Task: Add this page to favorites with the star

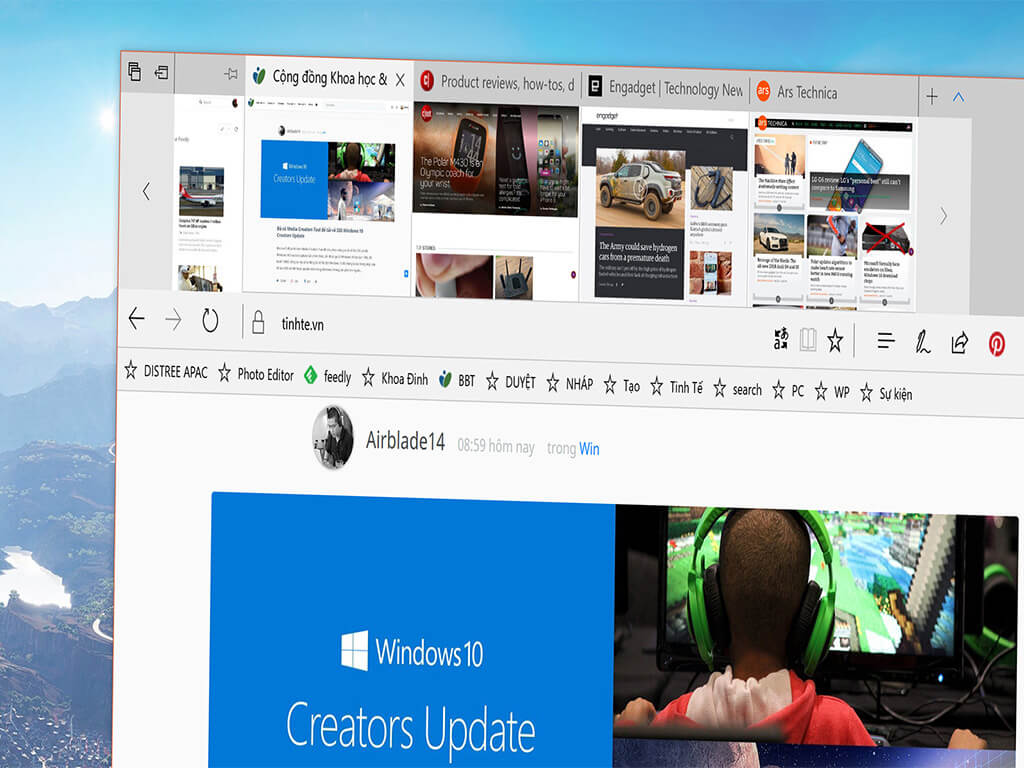Action: click(835, 340)
